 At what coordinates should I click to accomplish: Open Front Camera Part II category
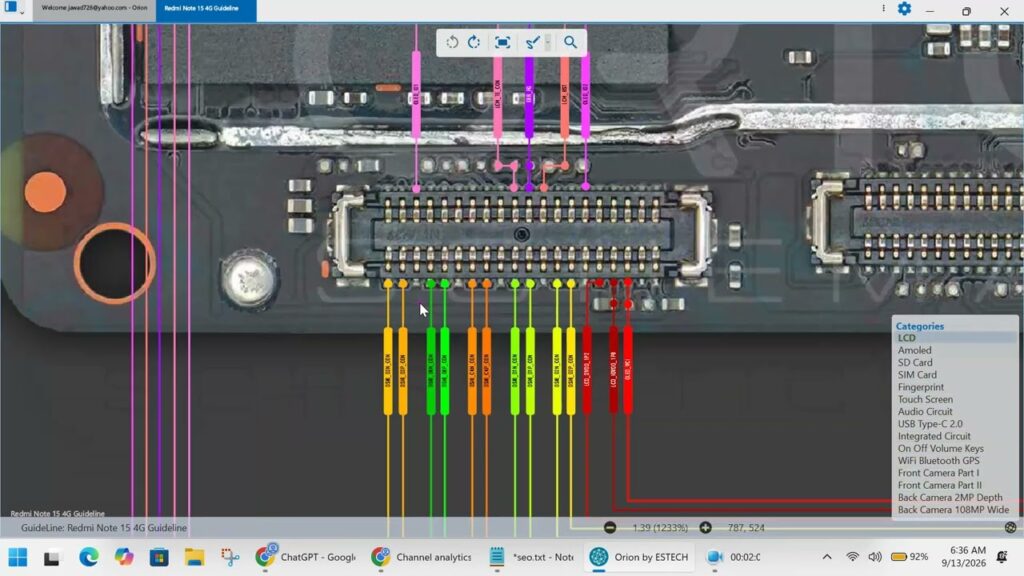(x=940, y=485)
